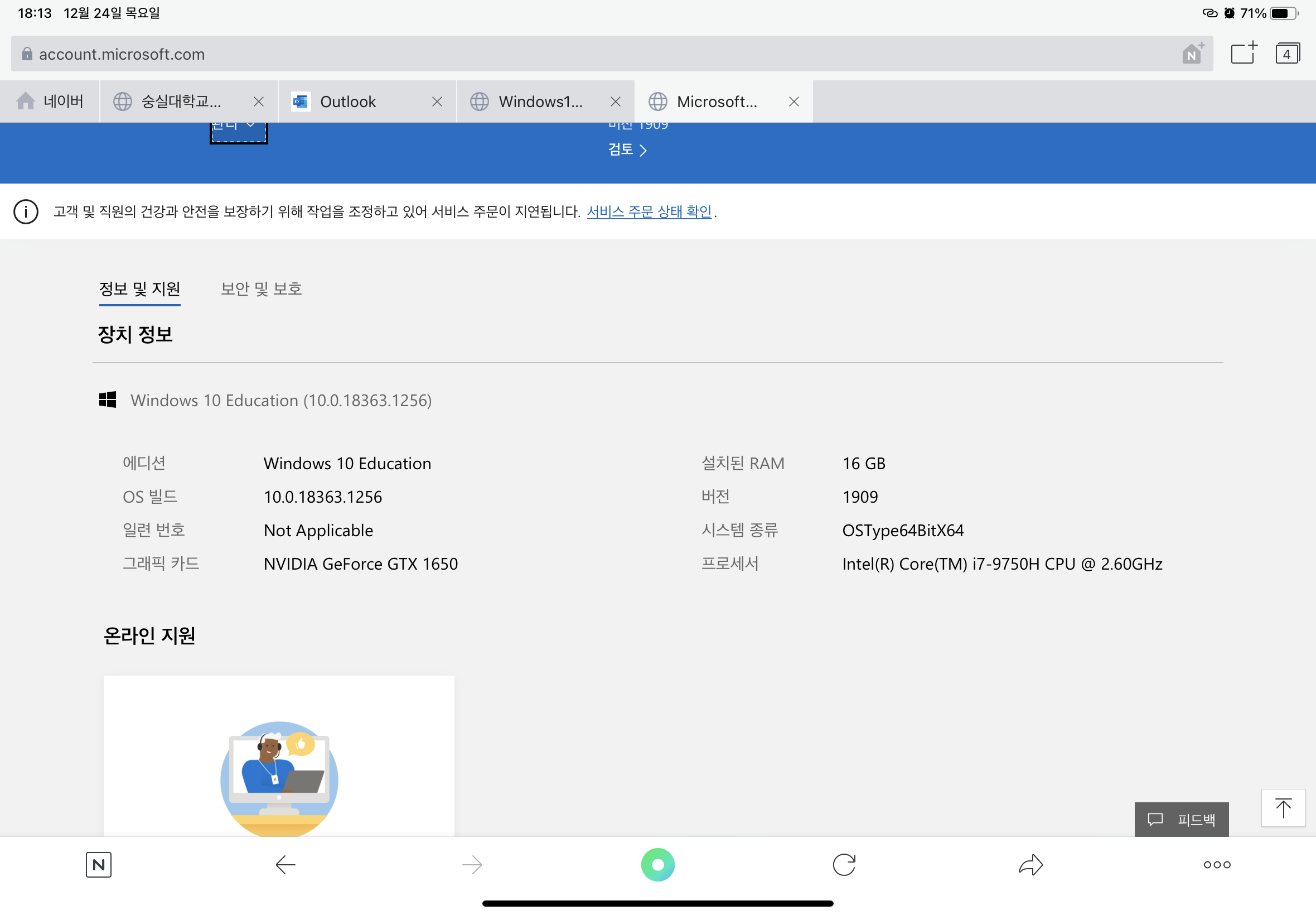Select the 정보 및 지원 tab

coord(140,288)
